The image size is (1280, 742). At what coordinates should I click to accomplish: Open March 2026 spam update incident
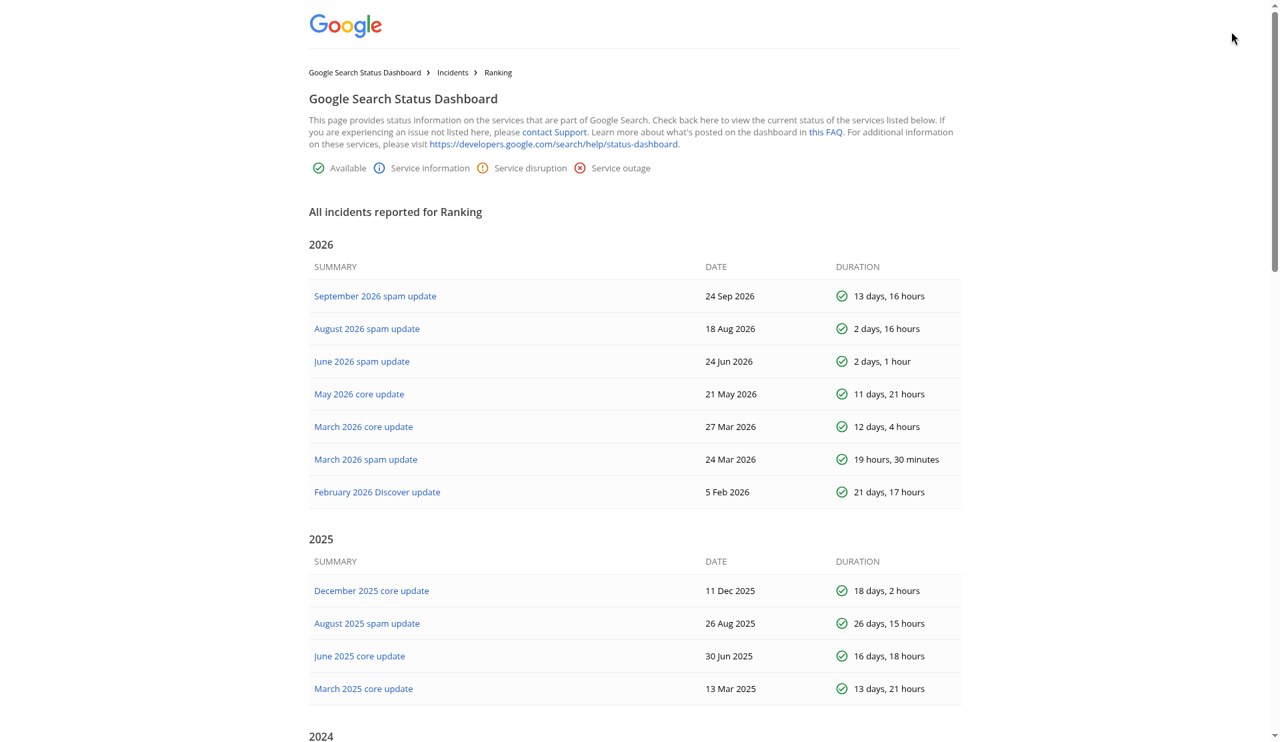tap(366, 460)
